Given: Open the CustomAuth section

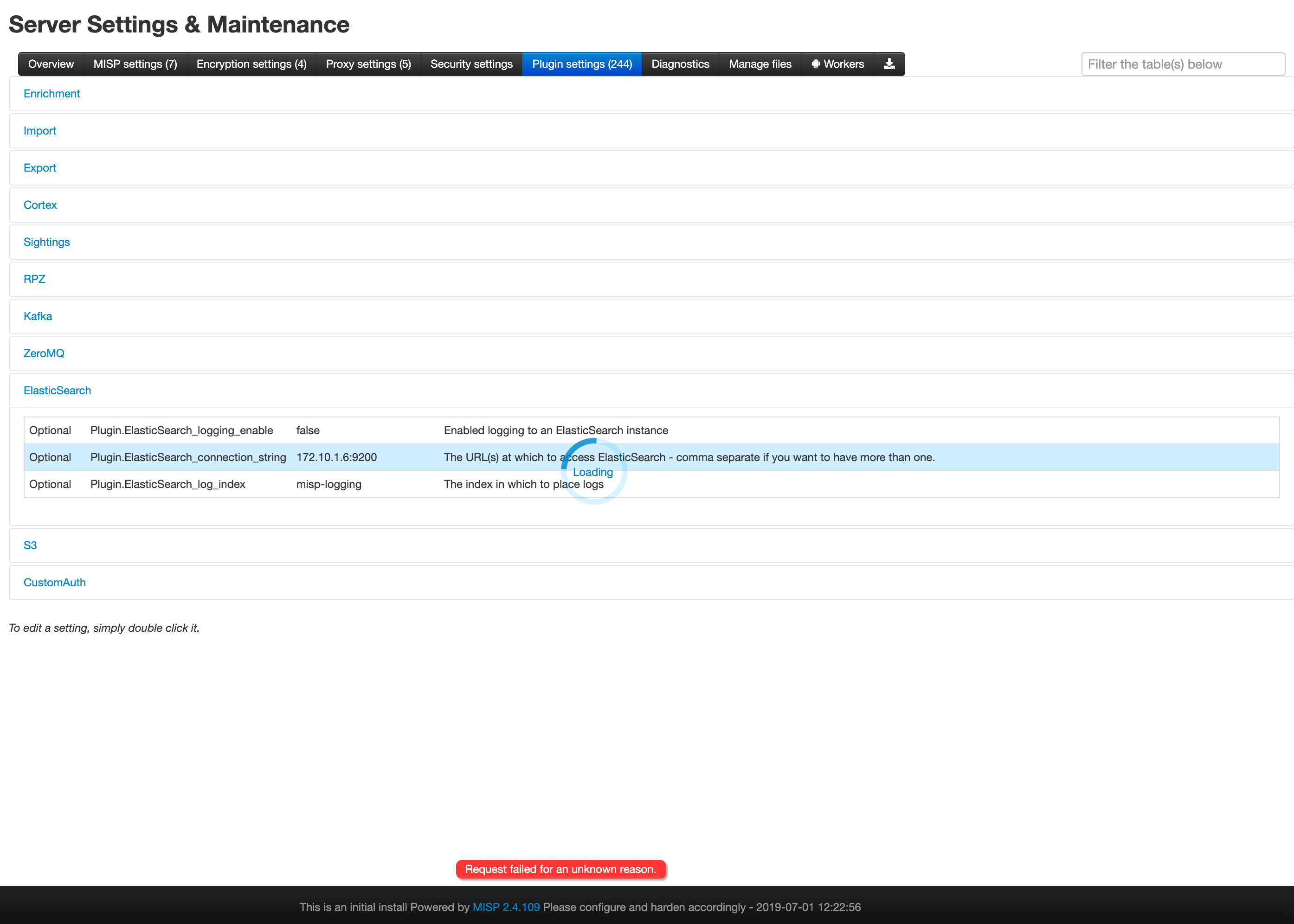Looking at the screenshot, I should pos(54,582).
